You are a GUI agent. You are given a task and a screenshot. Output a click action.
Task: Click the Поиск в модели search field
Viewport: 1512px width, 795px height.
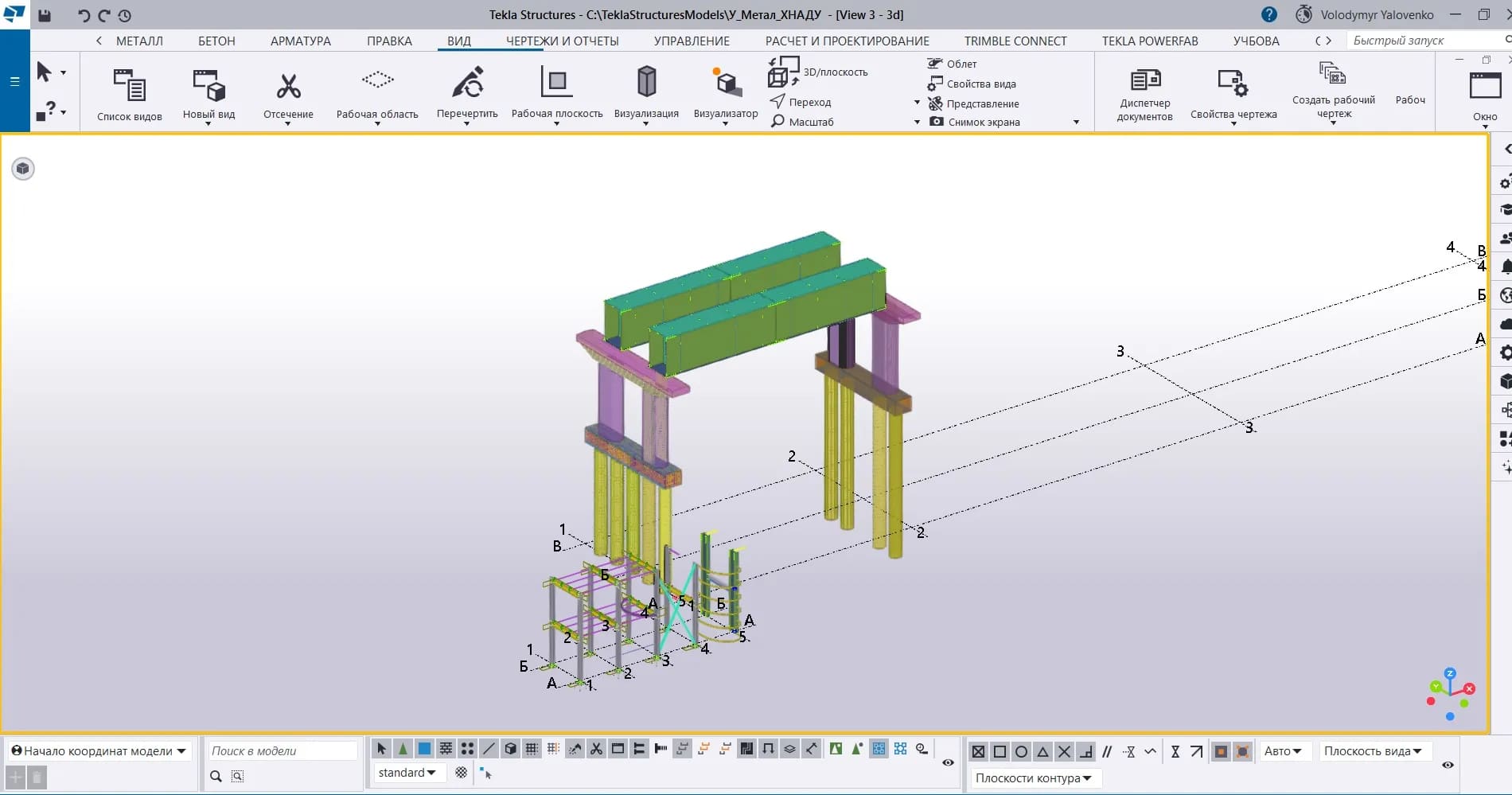click(x=282, y=751)
